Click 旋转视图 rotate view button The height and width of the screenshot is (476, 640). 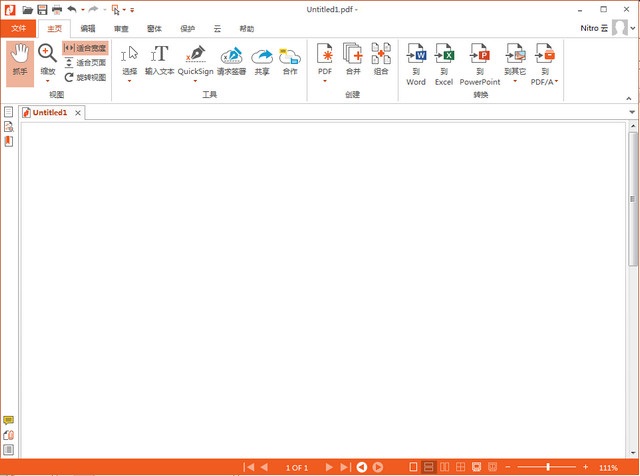[85, 77]
